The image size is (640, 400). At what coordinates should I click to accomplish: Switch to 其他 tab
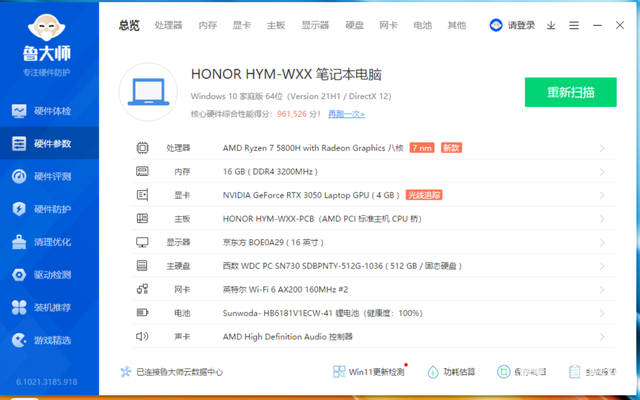[x=457, y=25]
